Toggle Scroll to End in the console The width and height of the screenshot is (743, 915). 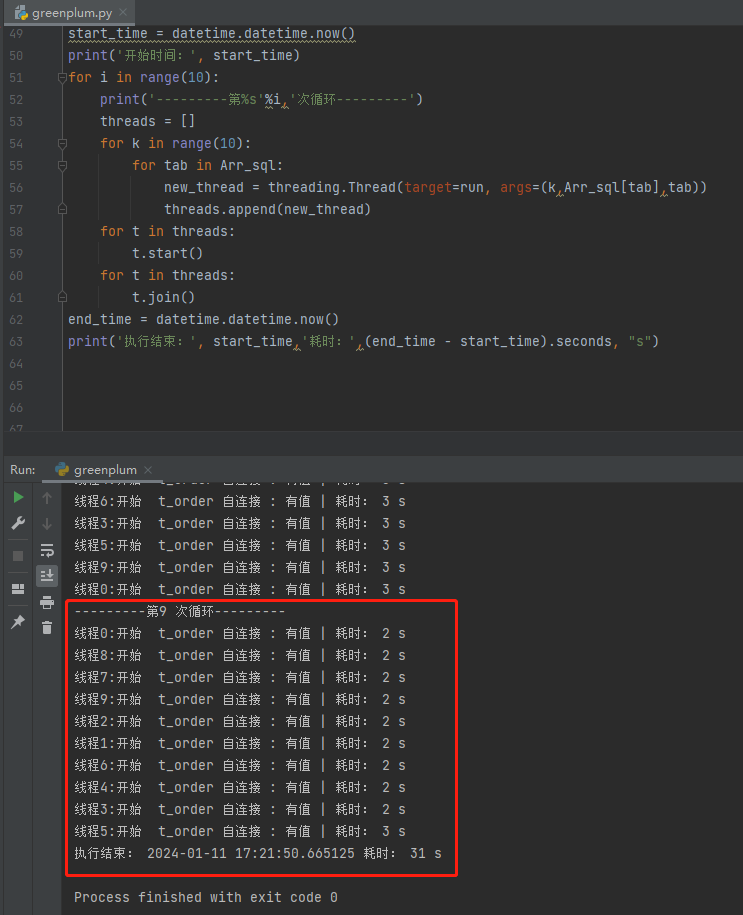point(47,576)
